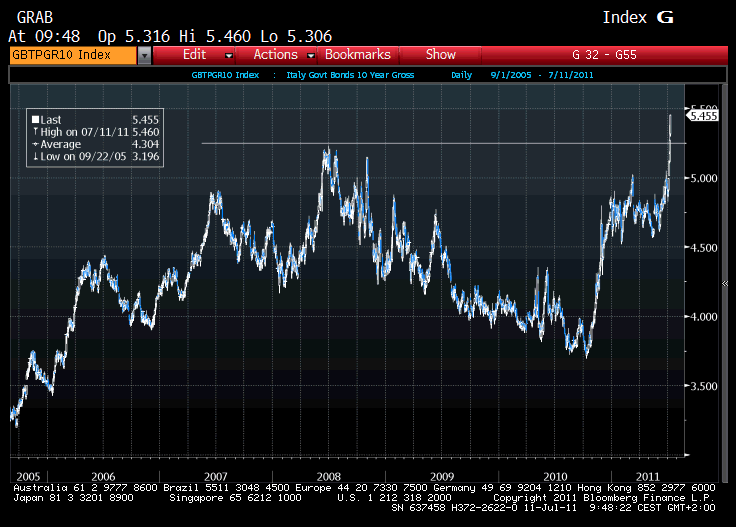Click the 2007 x-axis label
736x527 pixels.
(x=215, y=476)
